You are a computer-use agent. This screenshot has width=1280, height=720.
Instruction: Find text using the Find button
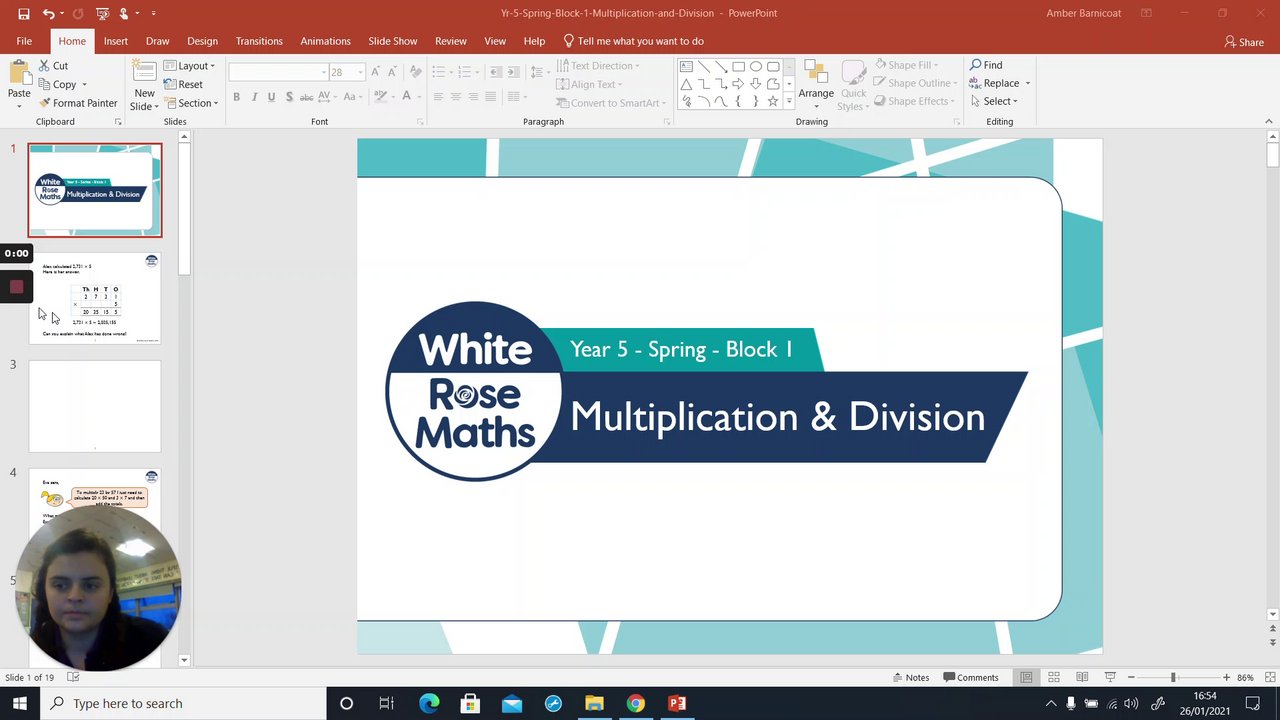pos(986,66)
